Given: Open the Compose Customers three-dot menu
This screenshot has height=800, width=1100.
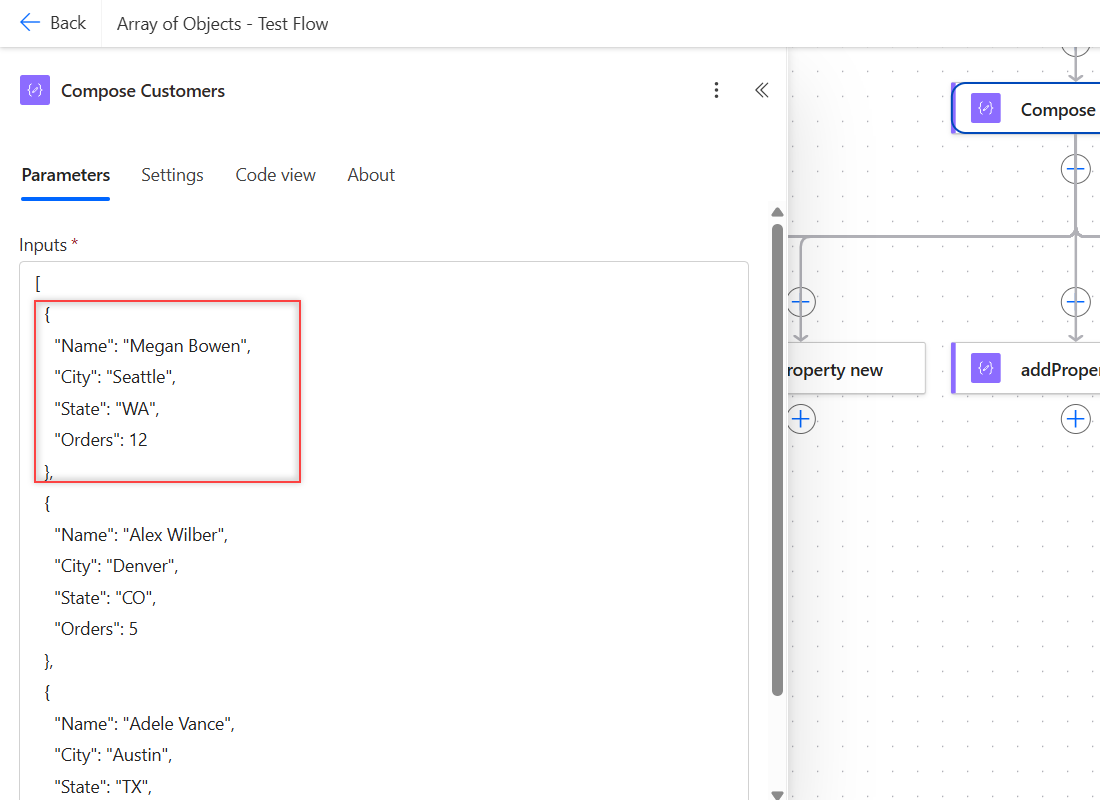Looking at the screenshot, I should click(716, 90).
